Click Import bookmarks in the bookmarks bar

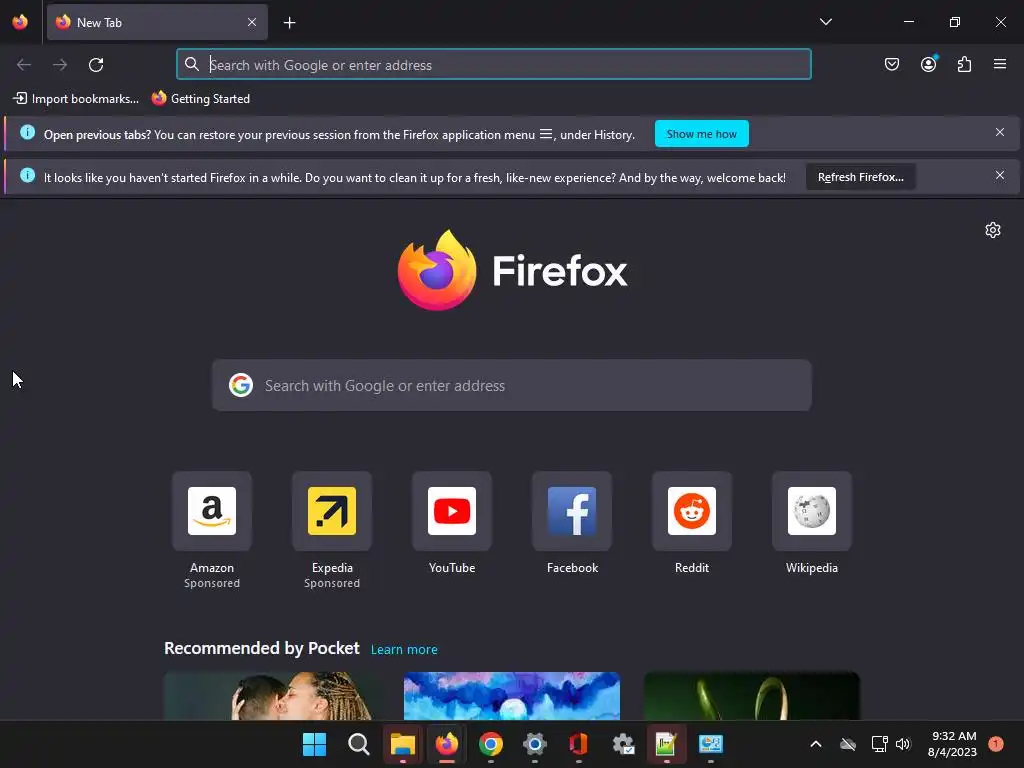(76, 99)
